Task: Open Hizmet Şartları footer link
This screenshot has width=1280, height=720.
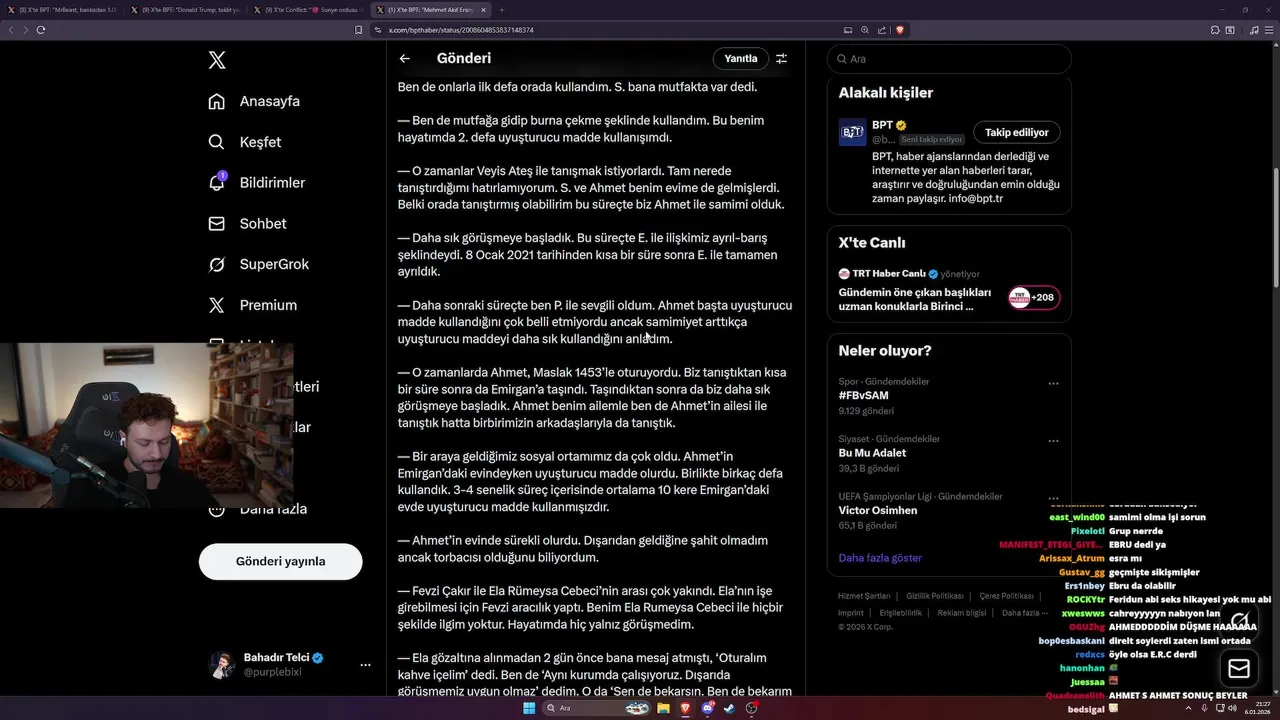Action: coord(864,596)
